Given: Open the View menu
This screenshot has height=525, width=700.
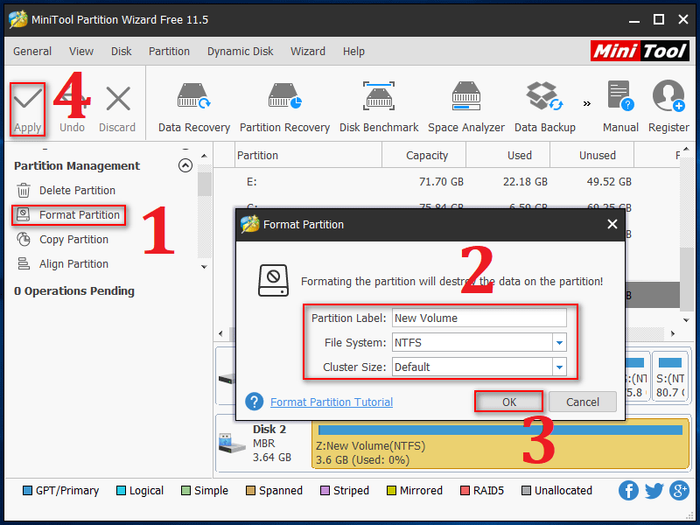Looking at the screenshot, I should [81, 51].
